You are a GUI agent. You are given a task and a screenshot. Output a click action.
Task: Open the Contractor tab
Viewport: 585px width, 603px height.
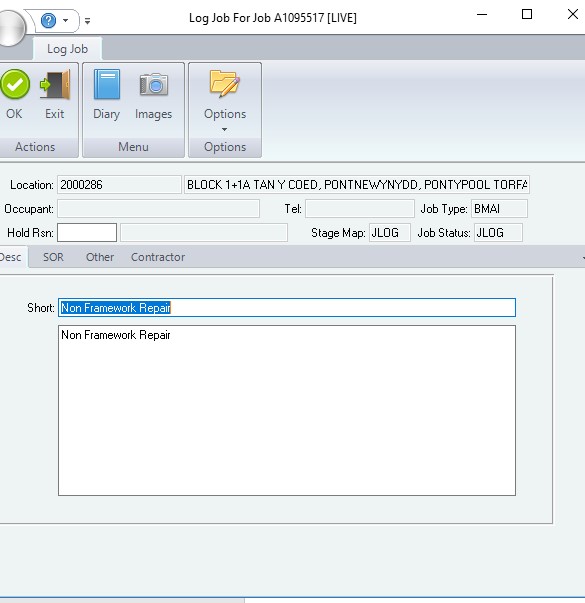pos(158,257)
